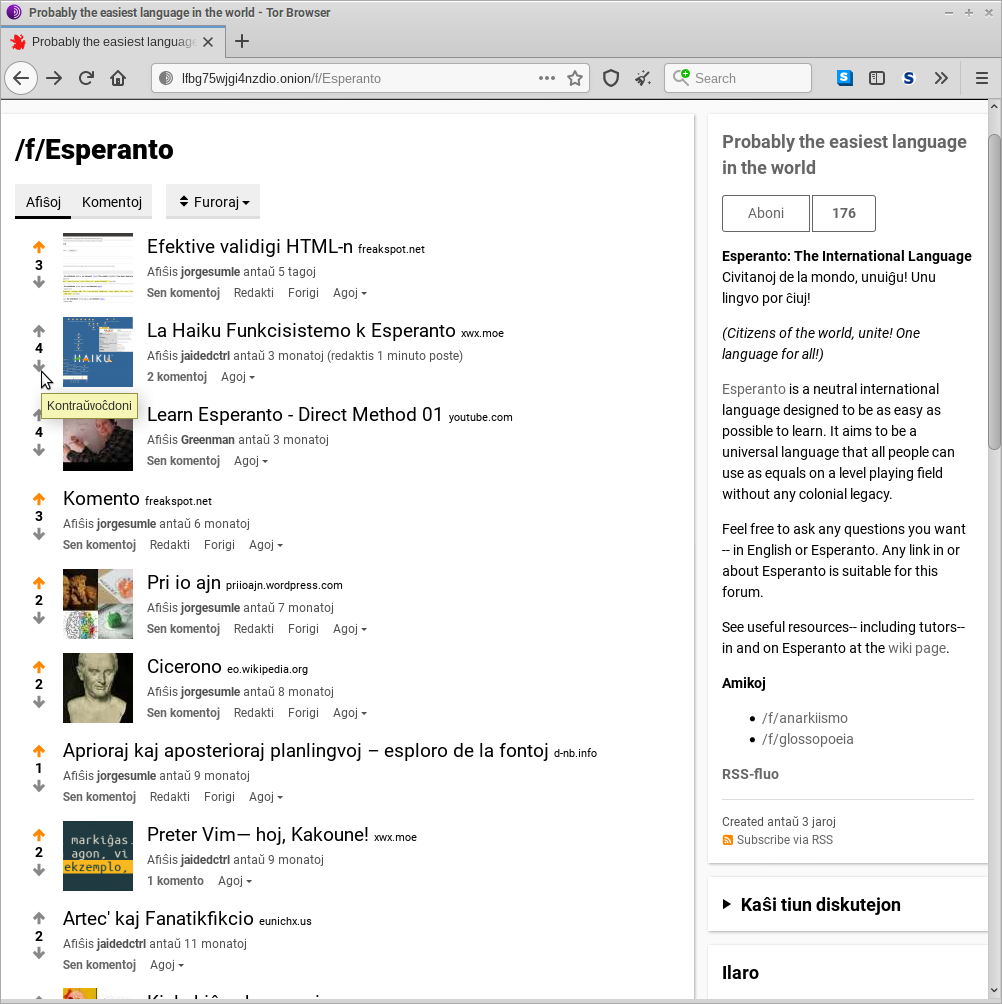1002x1004 pixels.
Task: Open Agoj dropdown under 'Pri io ajn'
Action: [x=349, y=629]
